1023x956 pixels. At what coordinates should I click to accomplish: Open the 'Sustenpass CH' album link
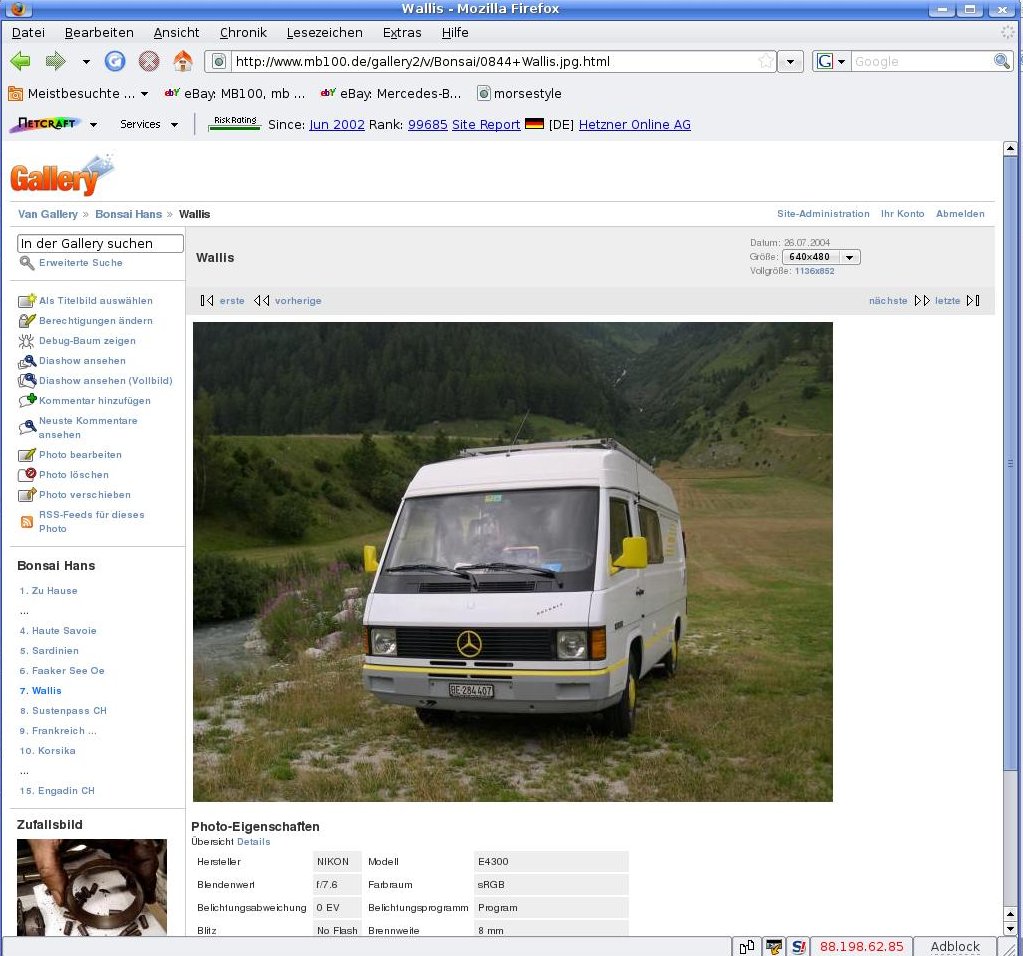[x=68, y=711]
